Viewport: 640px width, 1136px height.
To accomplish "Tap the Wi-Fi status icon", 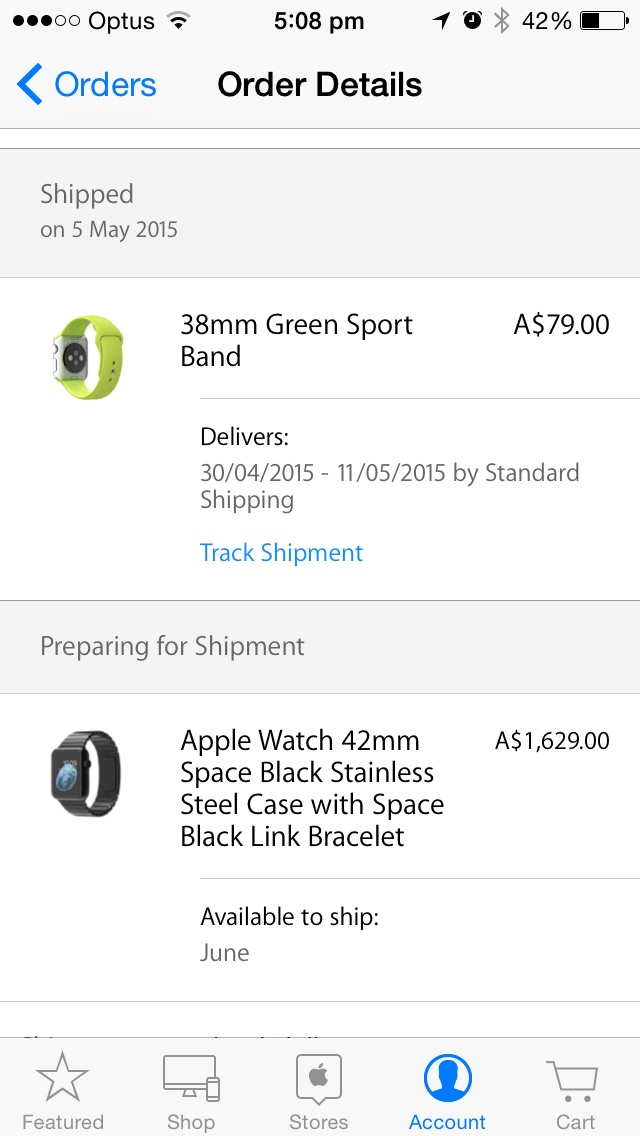I will point(179,21).
